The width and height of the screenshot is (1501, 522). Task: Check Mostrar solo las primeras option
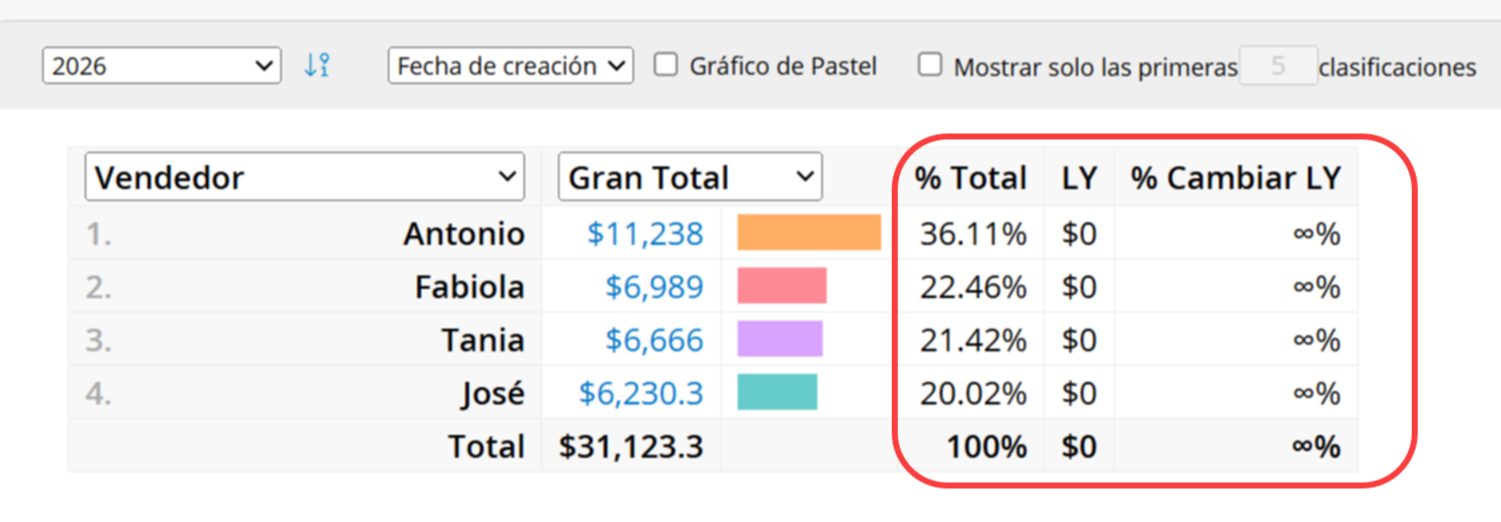pos(930,65)
